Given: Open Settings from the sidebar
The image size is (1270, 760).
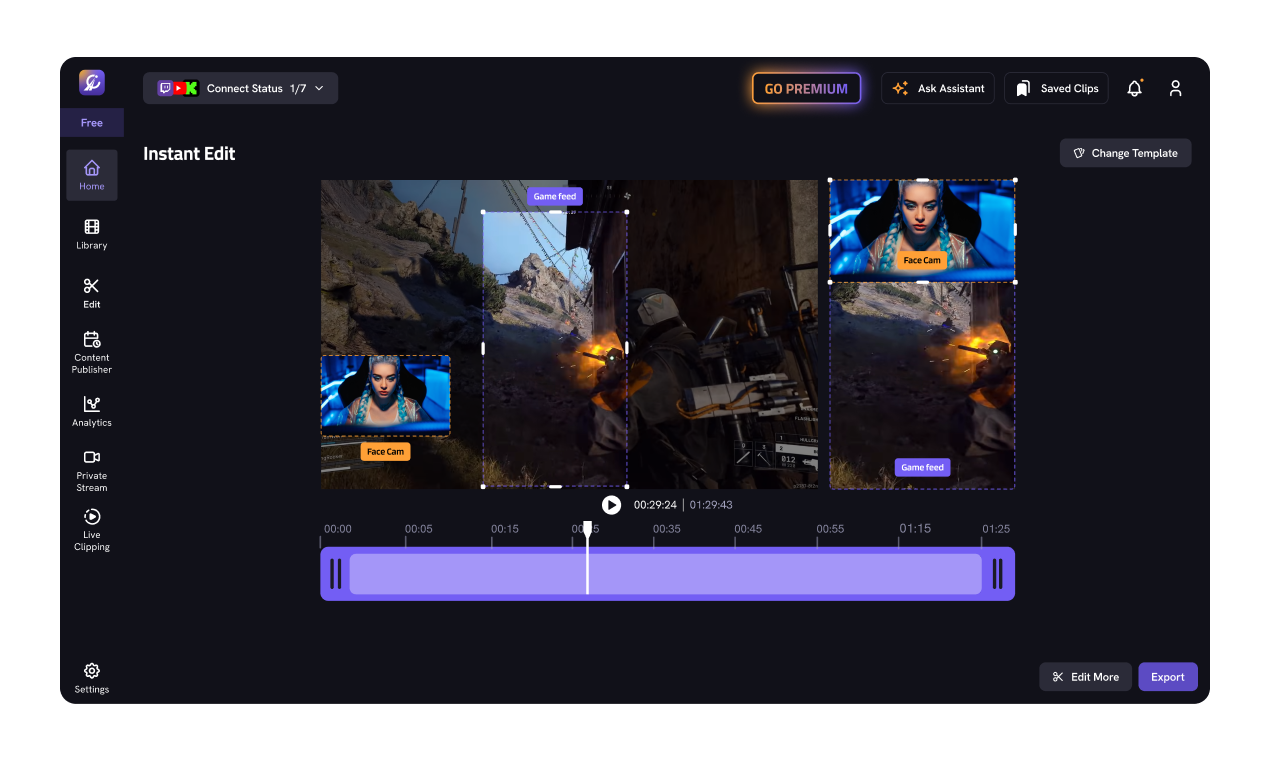Looking at the screenshot, I should 91,677.
